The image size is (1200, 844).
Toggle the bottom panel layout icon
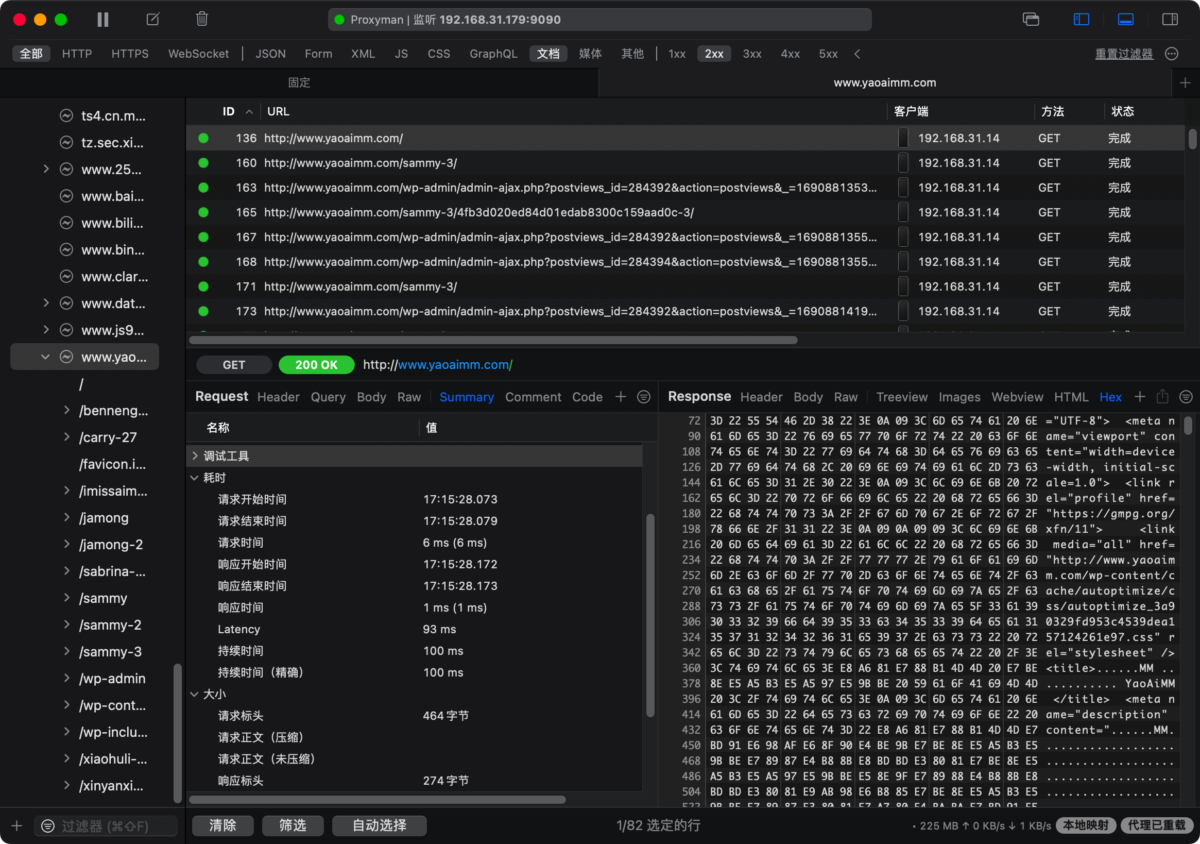1125,19
